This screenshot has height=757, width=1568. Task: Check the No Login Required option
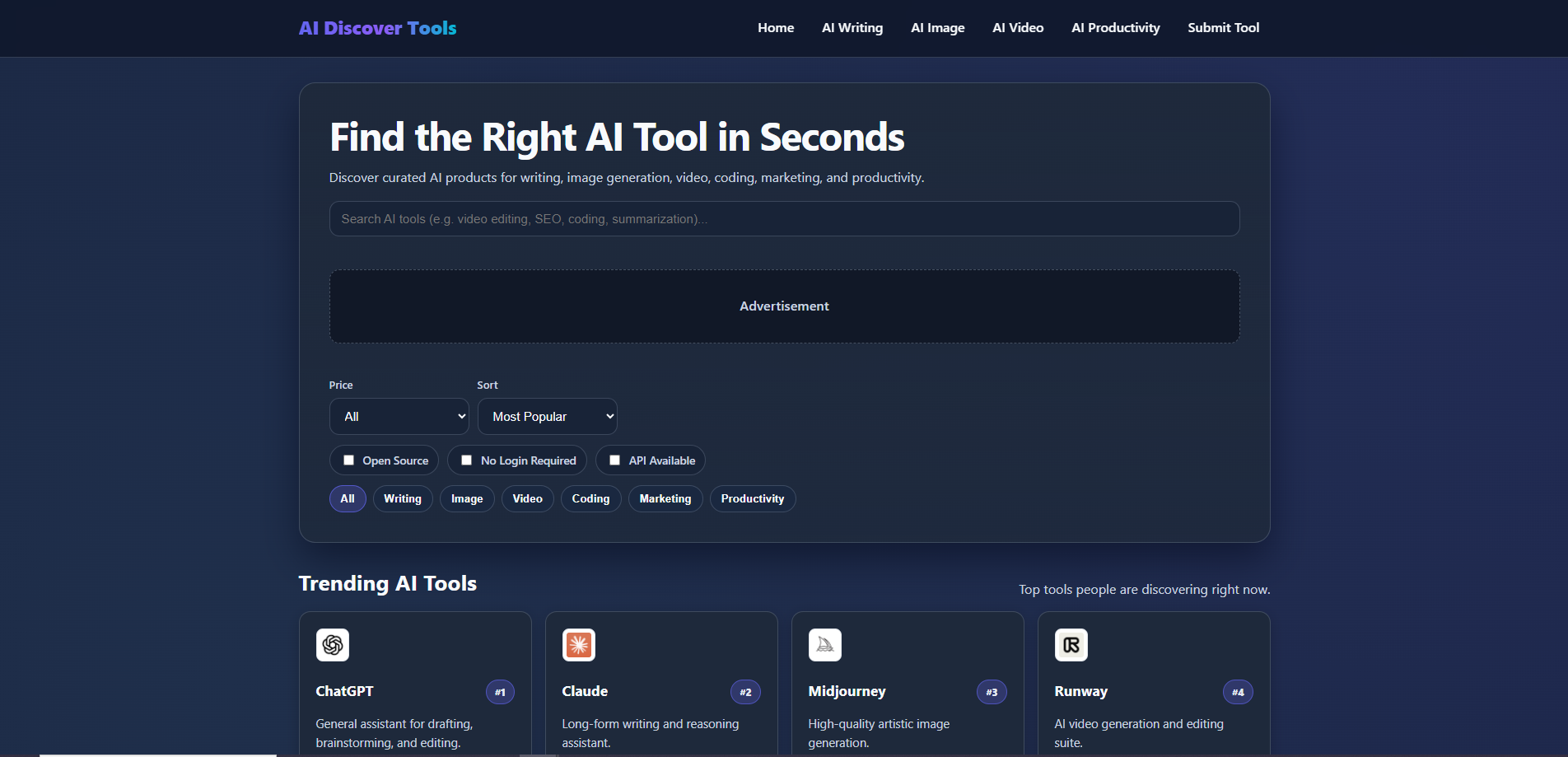pos(467,460)
